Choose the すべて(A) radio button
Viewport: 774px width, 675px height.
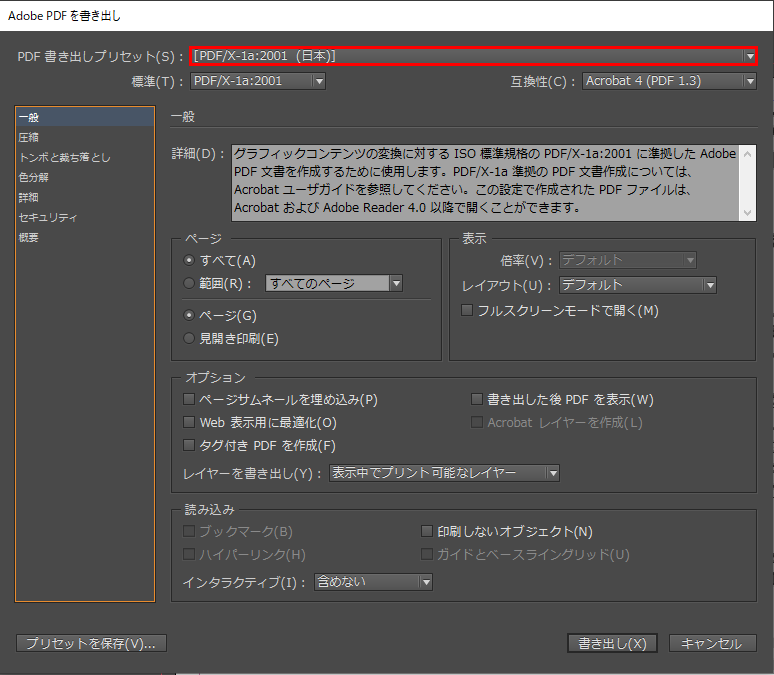(189, 260)
